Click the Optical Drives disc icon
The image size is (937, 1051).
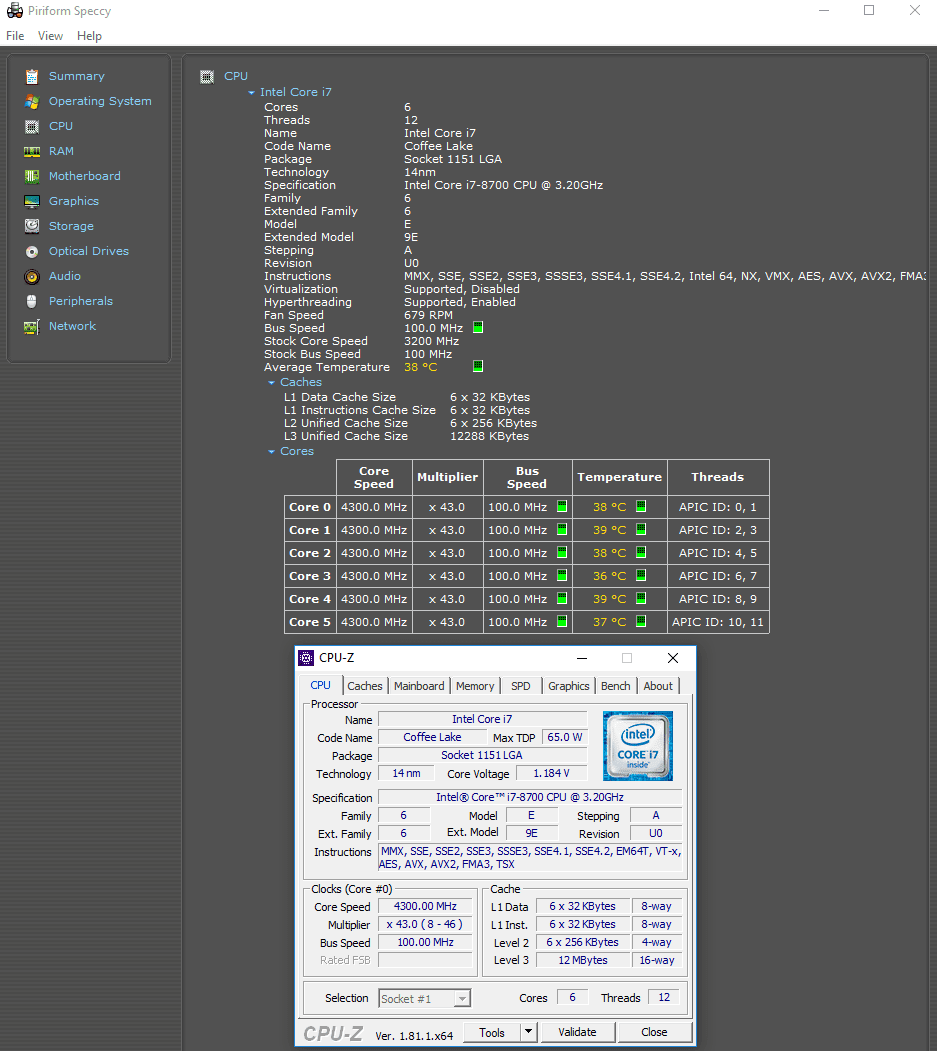point(32,251)
